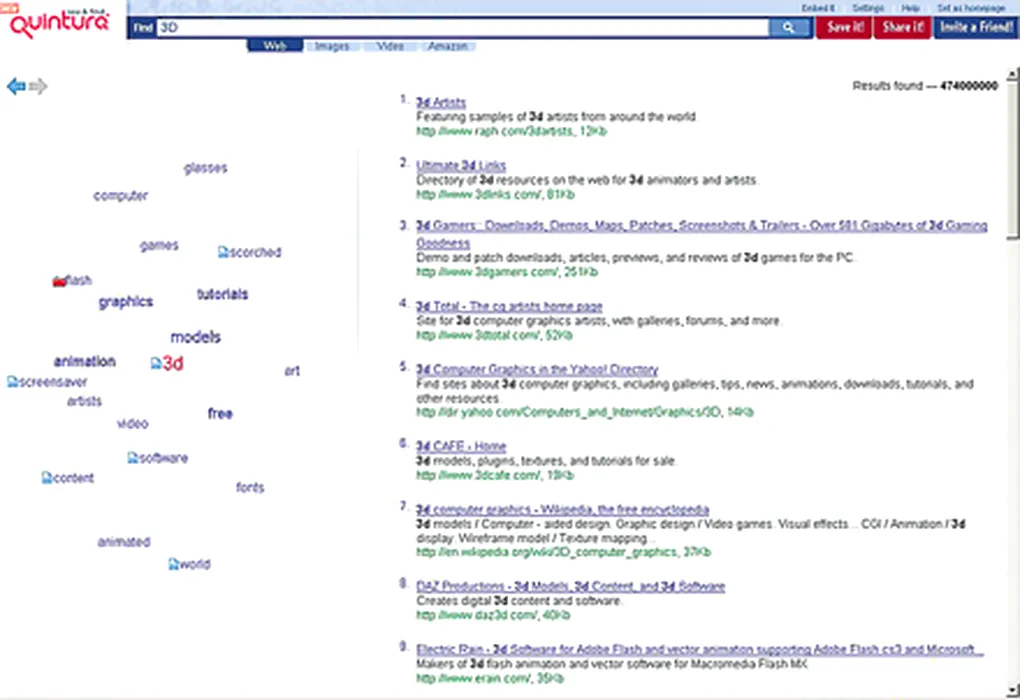Click the forward arrow icon
This screenshot has width=1020, height=700.
click(x=38, y=86)
